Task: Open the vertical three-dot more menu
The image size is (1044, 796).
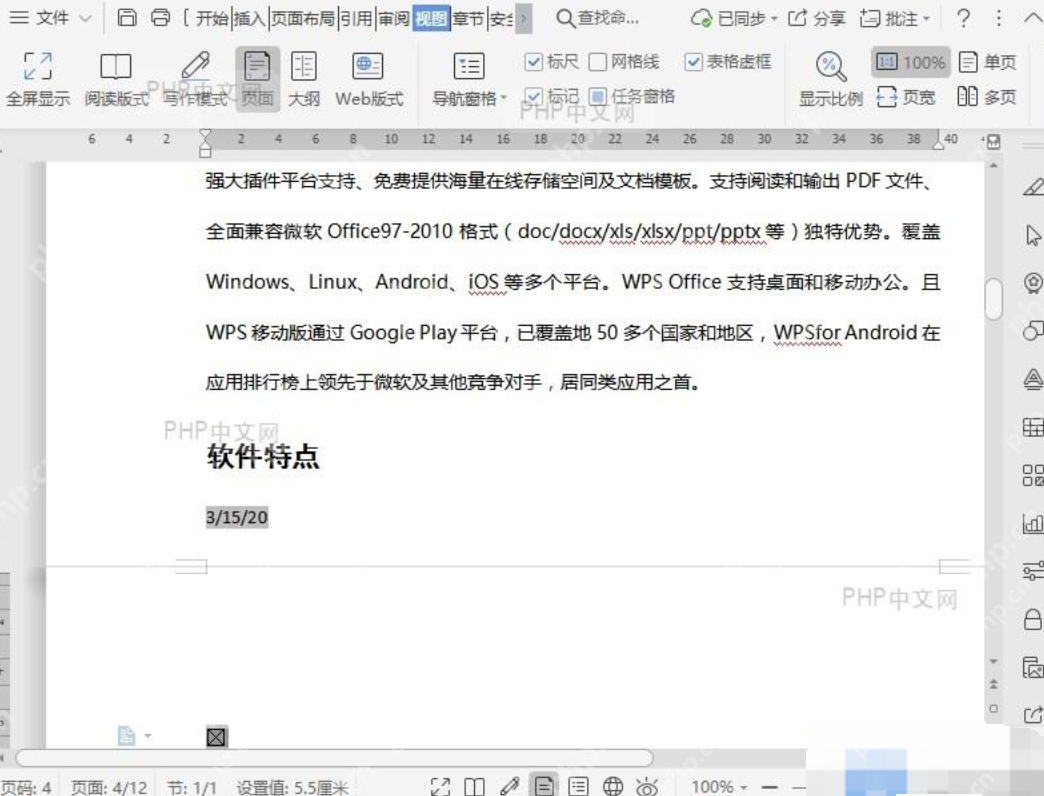Action: (x=998, y=18)
